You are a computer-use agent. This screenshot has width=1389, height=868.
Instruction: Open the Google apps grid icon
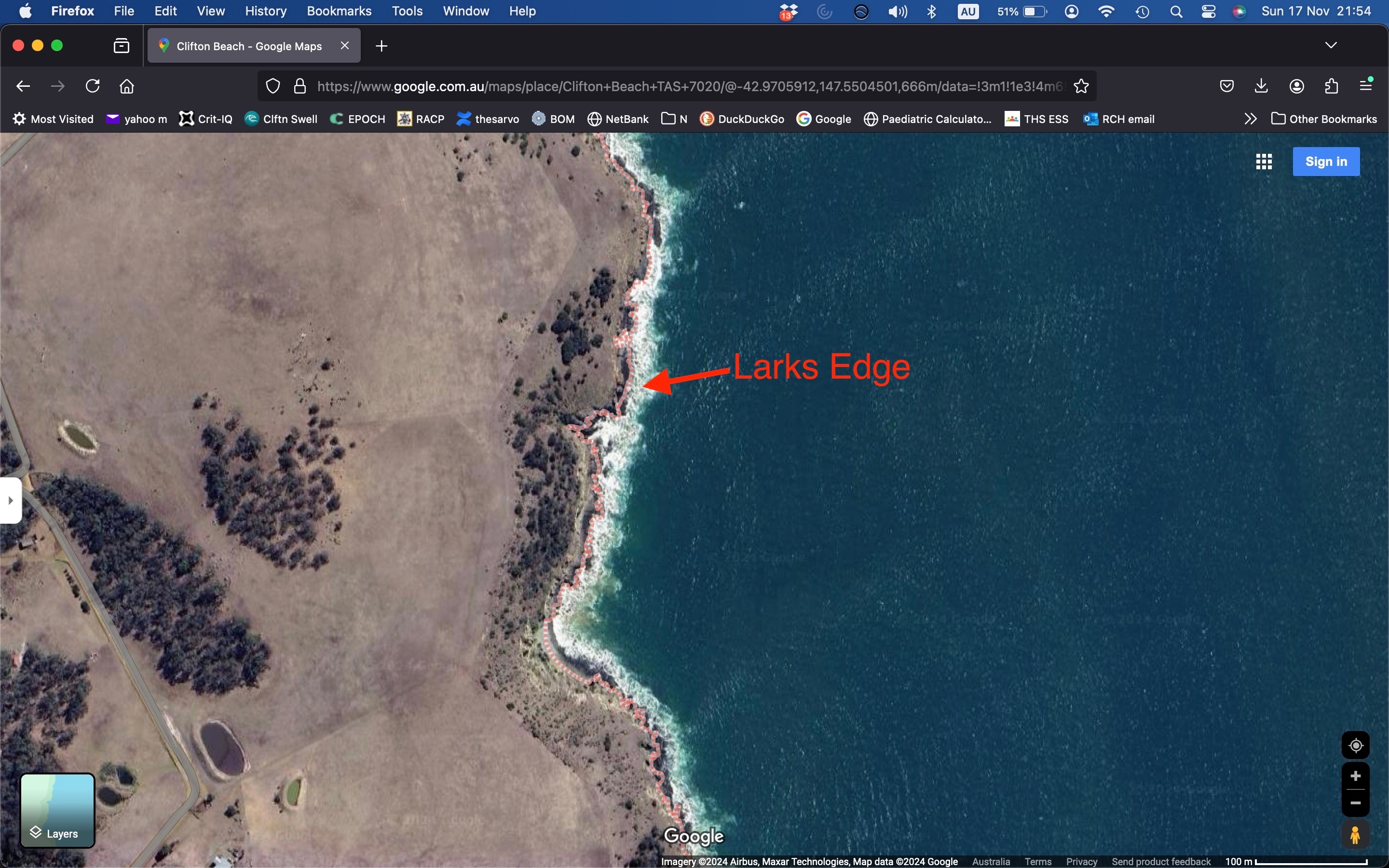point(1264,162)
